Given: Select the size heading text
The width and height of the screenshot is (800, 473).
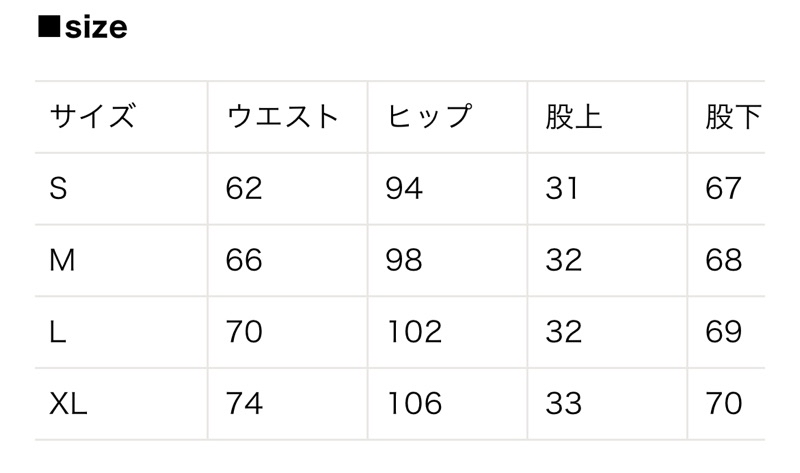Looking at the screenshot, I should click(x=96, y=28).
